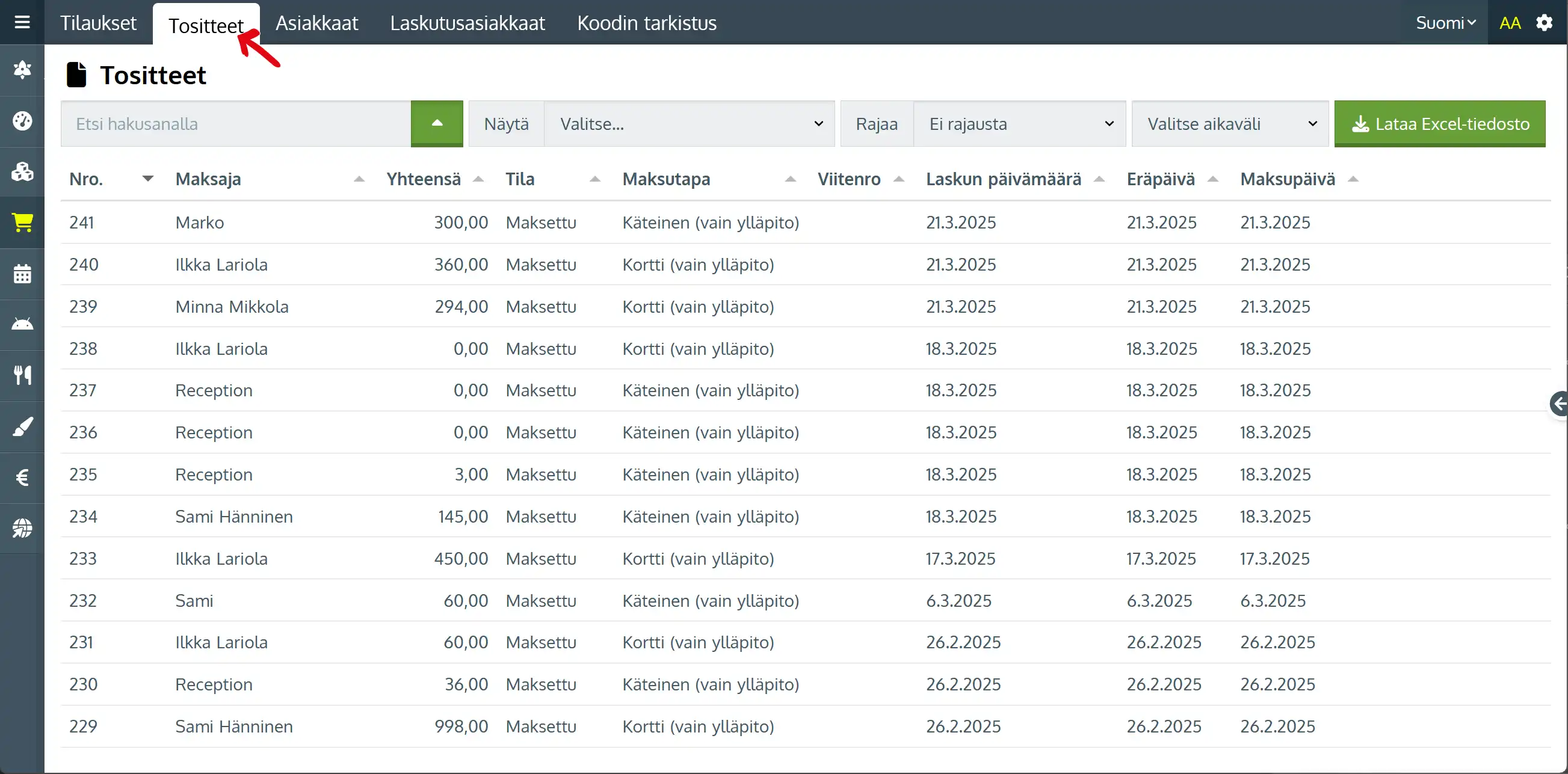Click Lataa Excel-tiedosto button
Viewport: 1568px width, 774px height.
tap(1439, 124)
